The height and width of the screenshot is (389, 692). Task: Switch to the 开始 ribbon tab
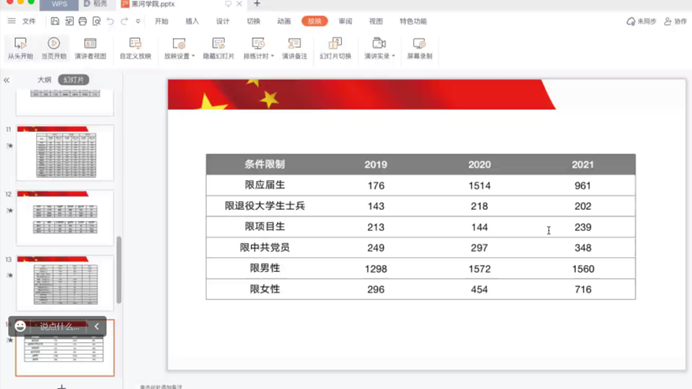coord(162,21)
